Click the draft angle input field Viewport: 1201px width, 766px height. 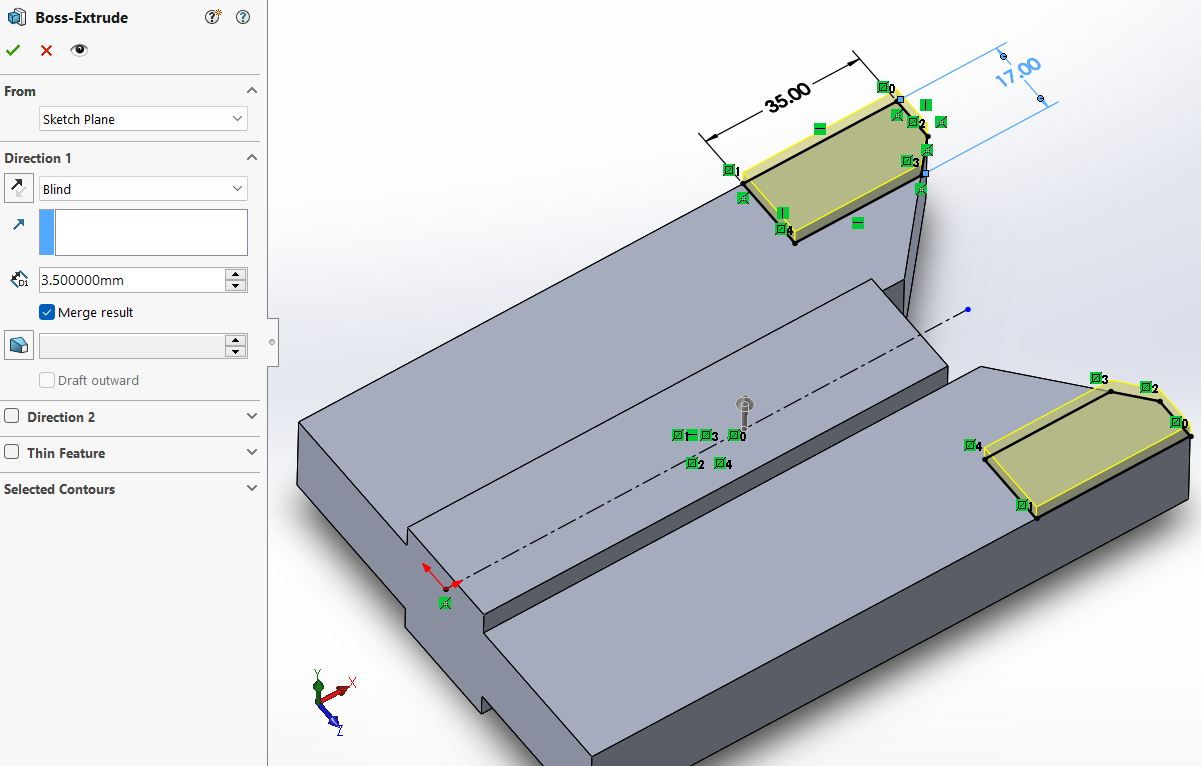pos(132,346)
